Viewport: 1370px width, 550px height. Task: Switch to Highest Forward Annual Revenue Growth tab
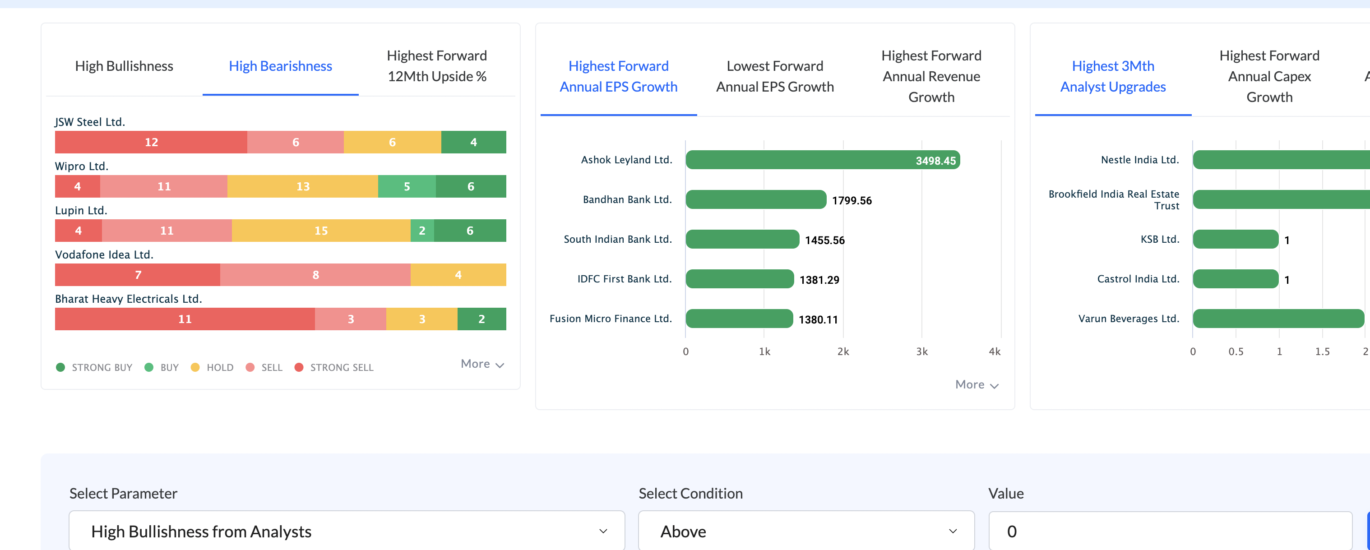click(x=931, y=76)
